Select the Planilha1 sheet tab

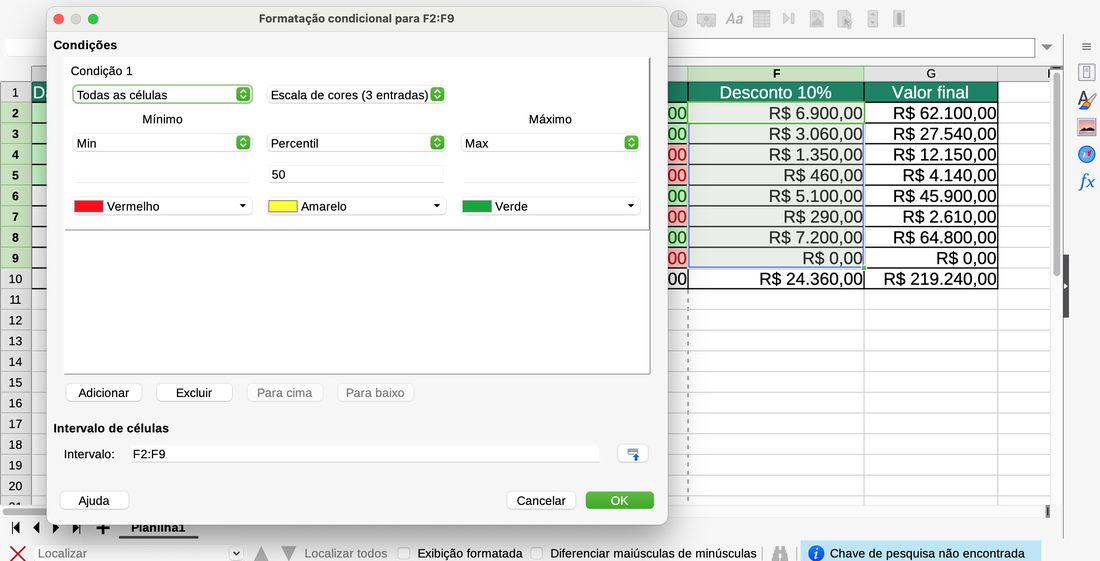click(158, 528)
